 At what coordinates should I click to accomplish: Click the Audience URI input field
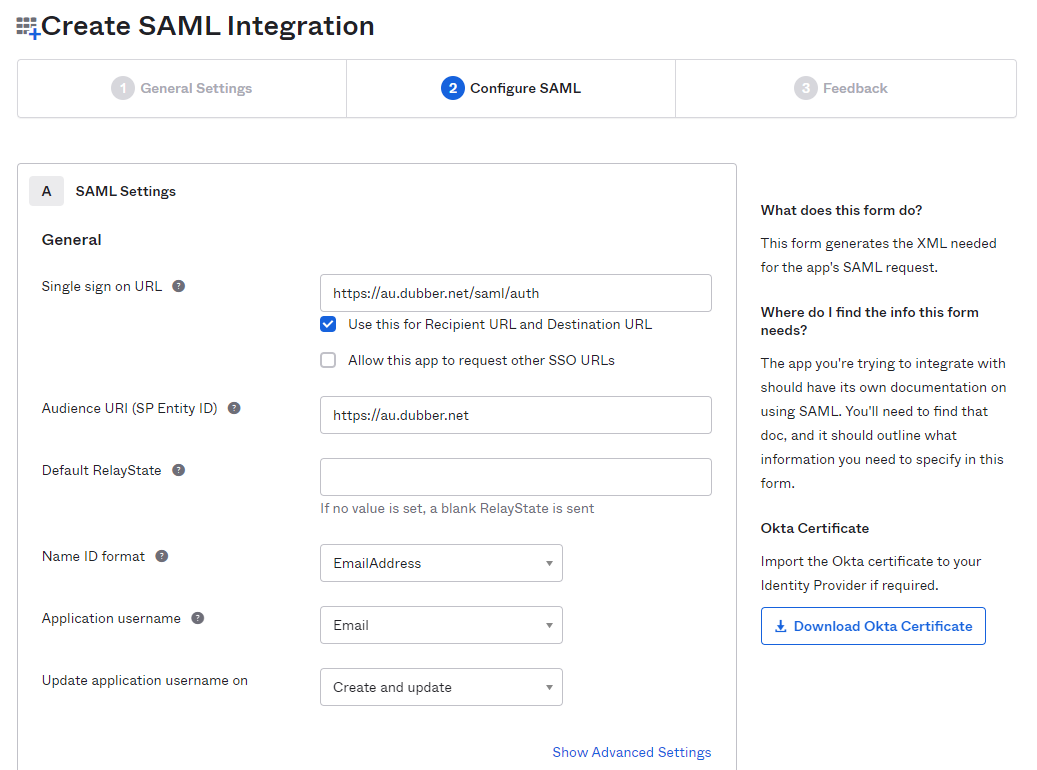tap(516, 415)
